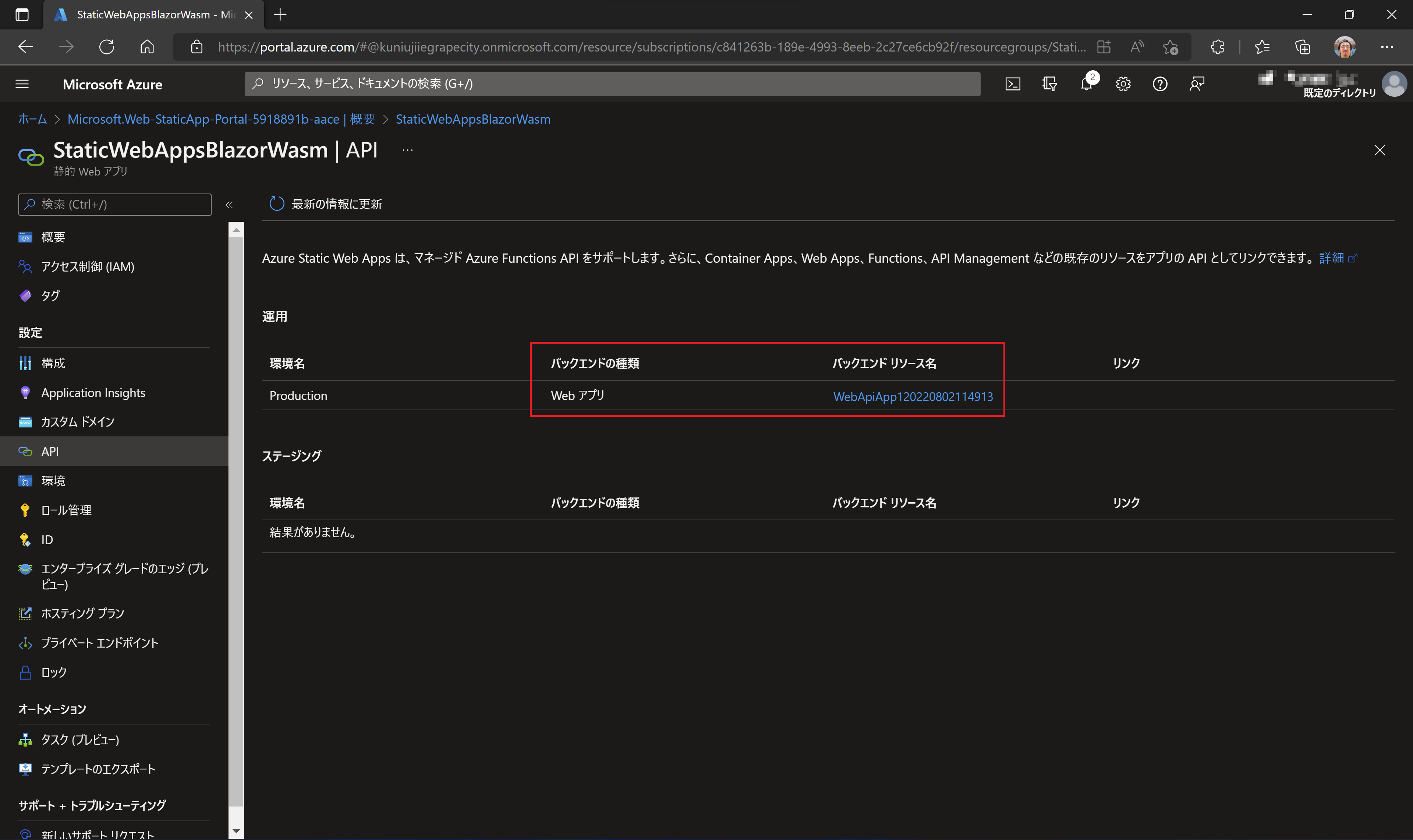
Task: Open a new browser tab with plus
Action: coord(280,15)
